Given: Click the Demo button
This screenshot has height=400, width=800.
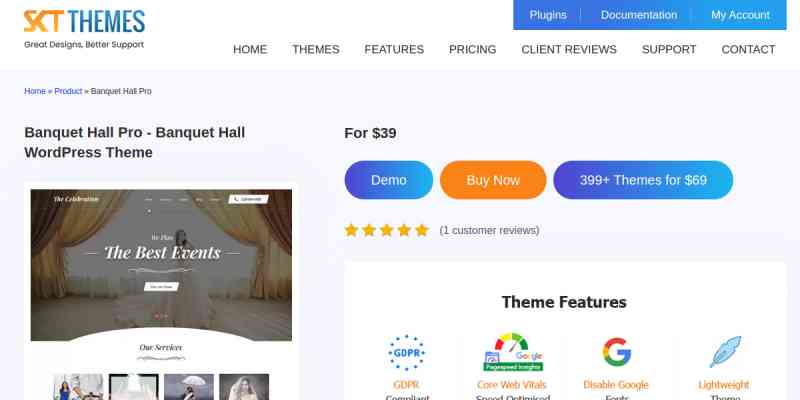Looking at the screenshot, I should [x=389, y=180].
